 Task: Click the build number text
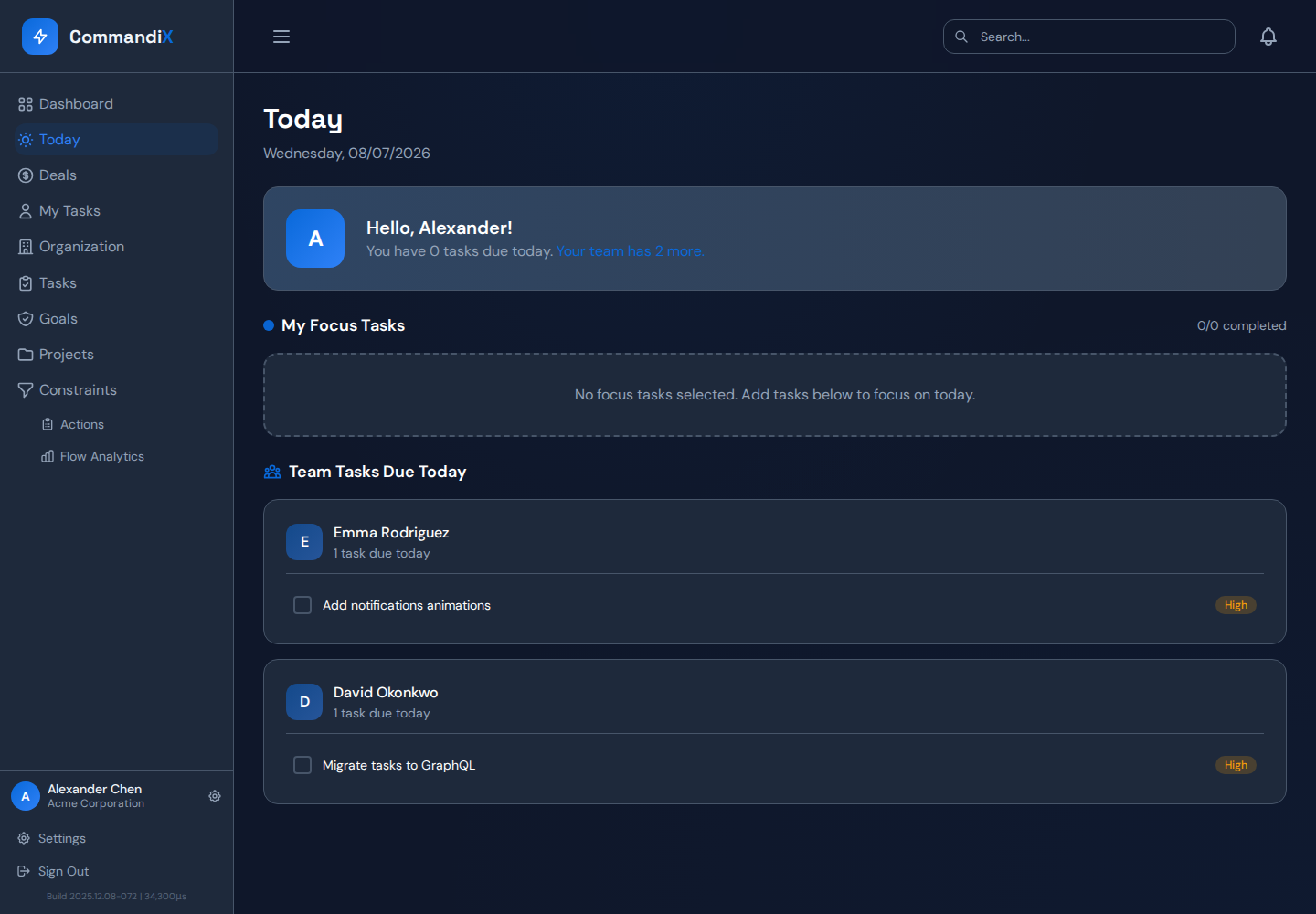[116, 897]
